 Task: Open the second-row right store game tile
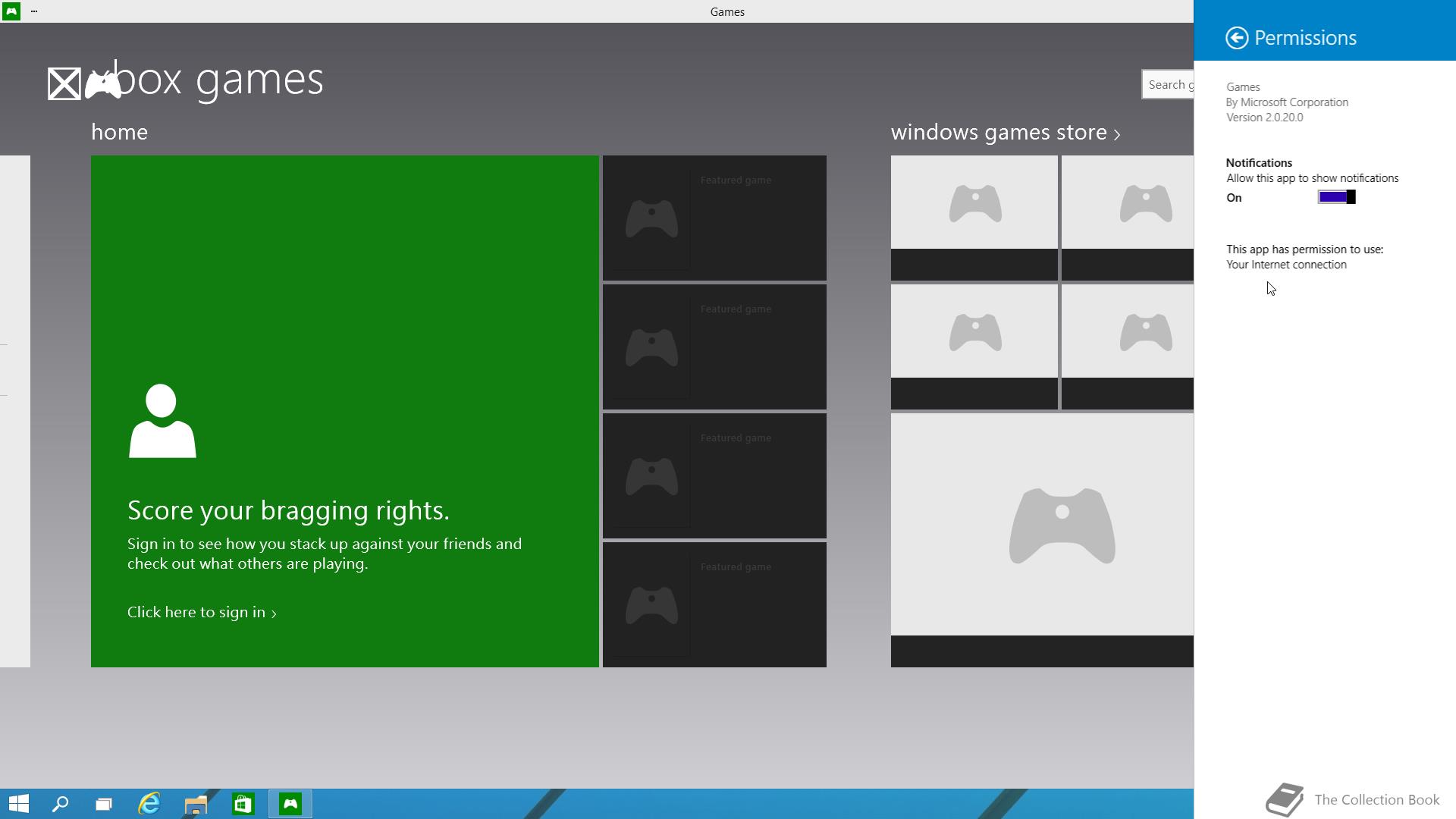pos(1128,347)
